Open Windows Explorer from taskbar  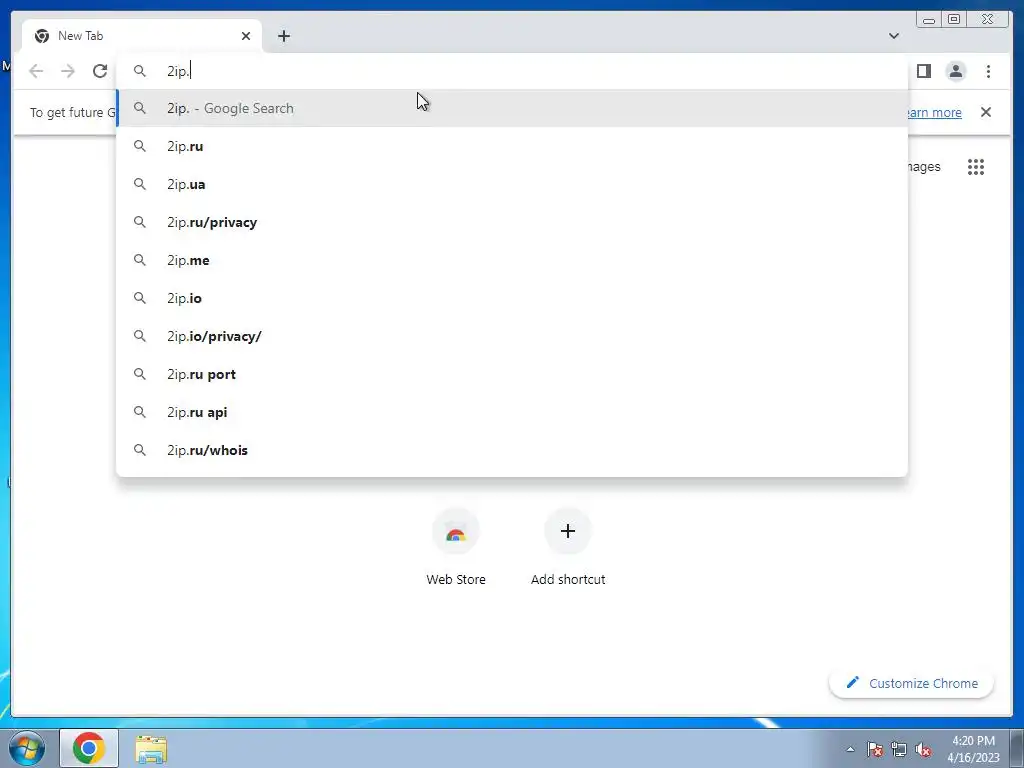(x=151, y=749)
